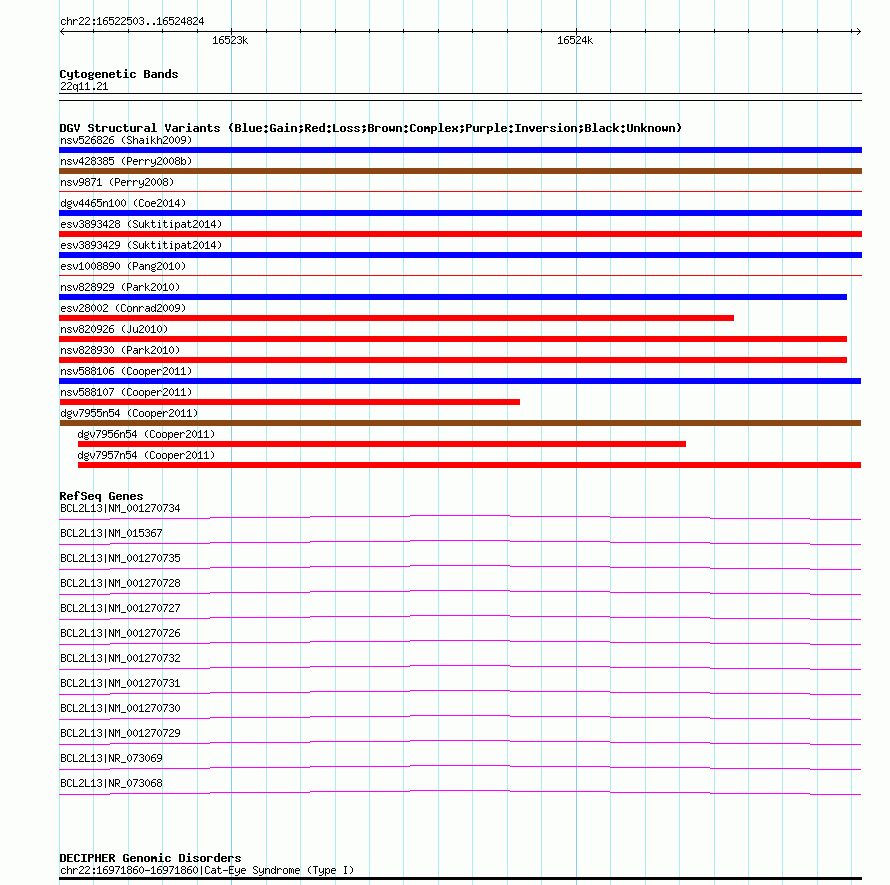Click the RefSeq Genes track title
This screenshot has height=885, width=890.
click(101, 496)
